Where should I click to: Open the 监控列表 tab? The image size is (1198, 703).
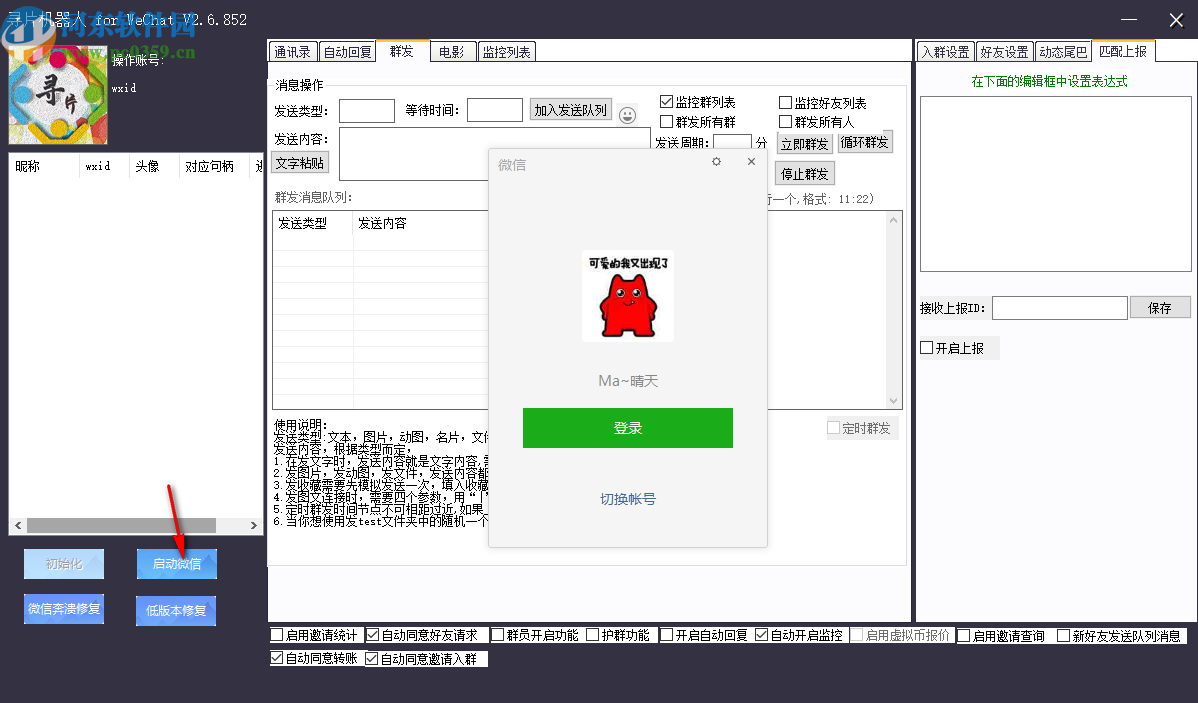(x=507, y=52)
